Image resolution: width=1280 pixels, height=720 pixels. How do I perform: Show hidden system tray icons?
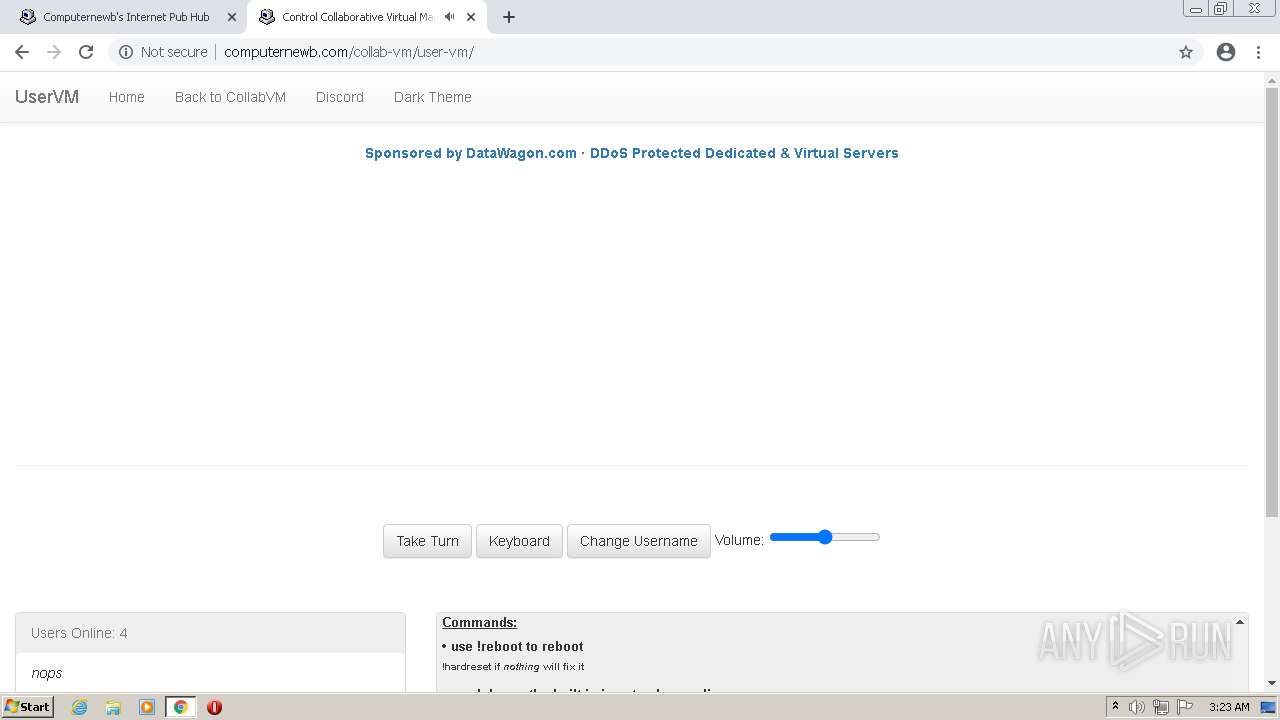(x=1116, y=707)
